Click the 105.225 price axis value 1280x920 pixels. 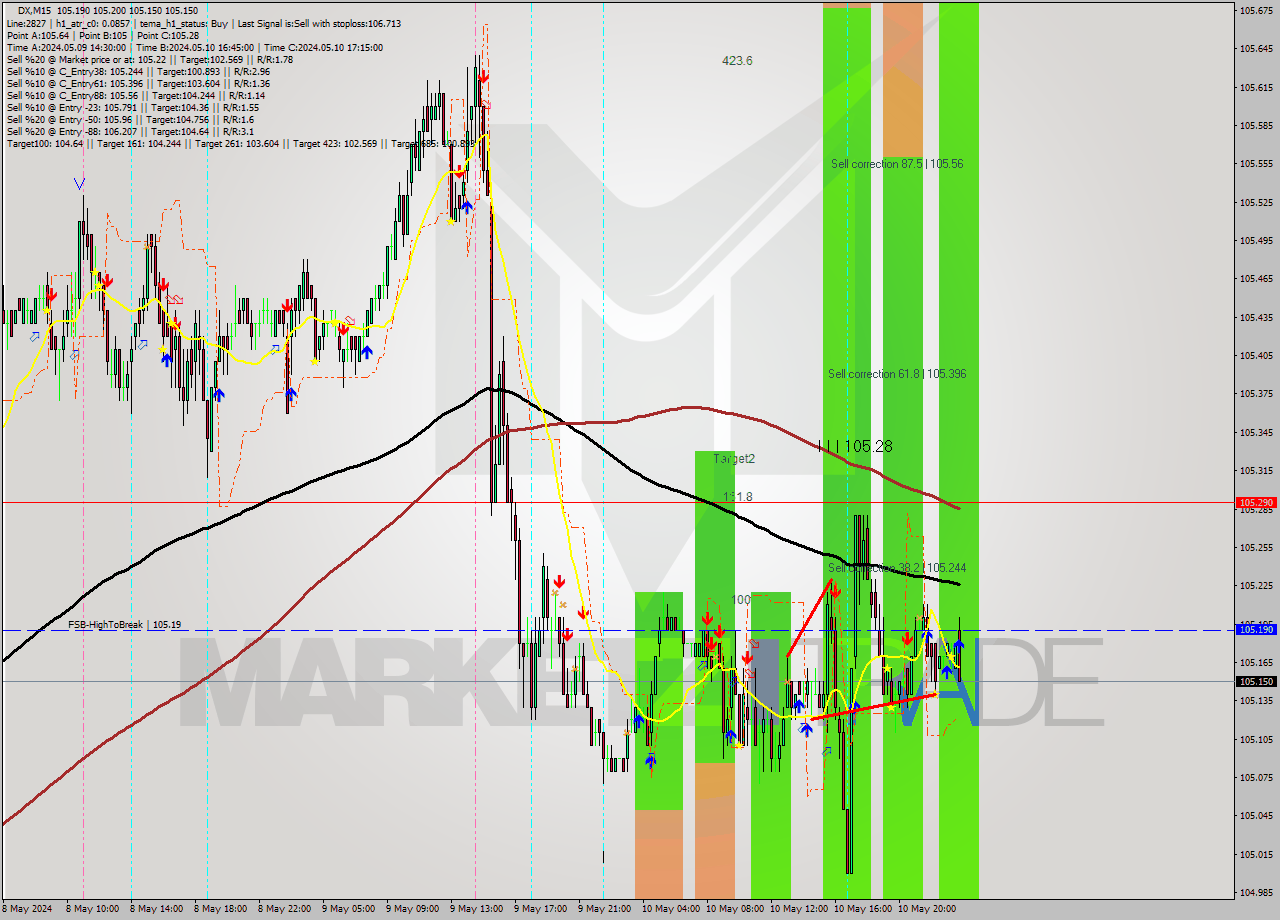pyautogui.click(x=1256, y=586)
